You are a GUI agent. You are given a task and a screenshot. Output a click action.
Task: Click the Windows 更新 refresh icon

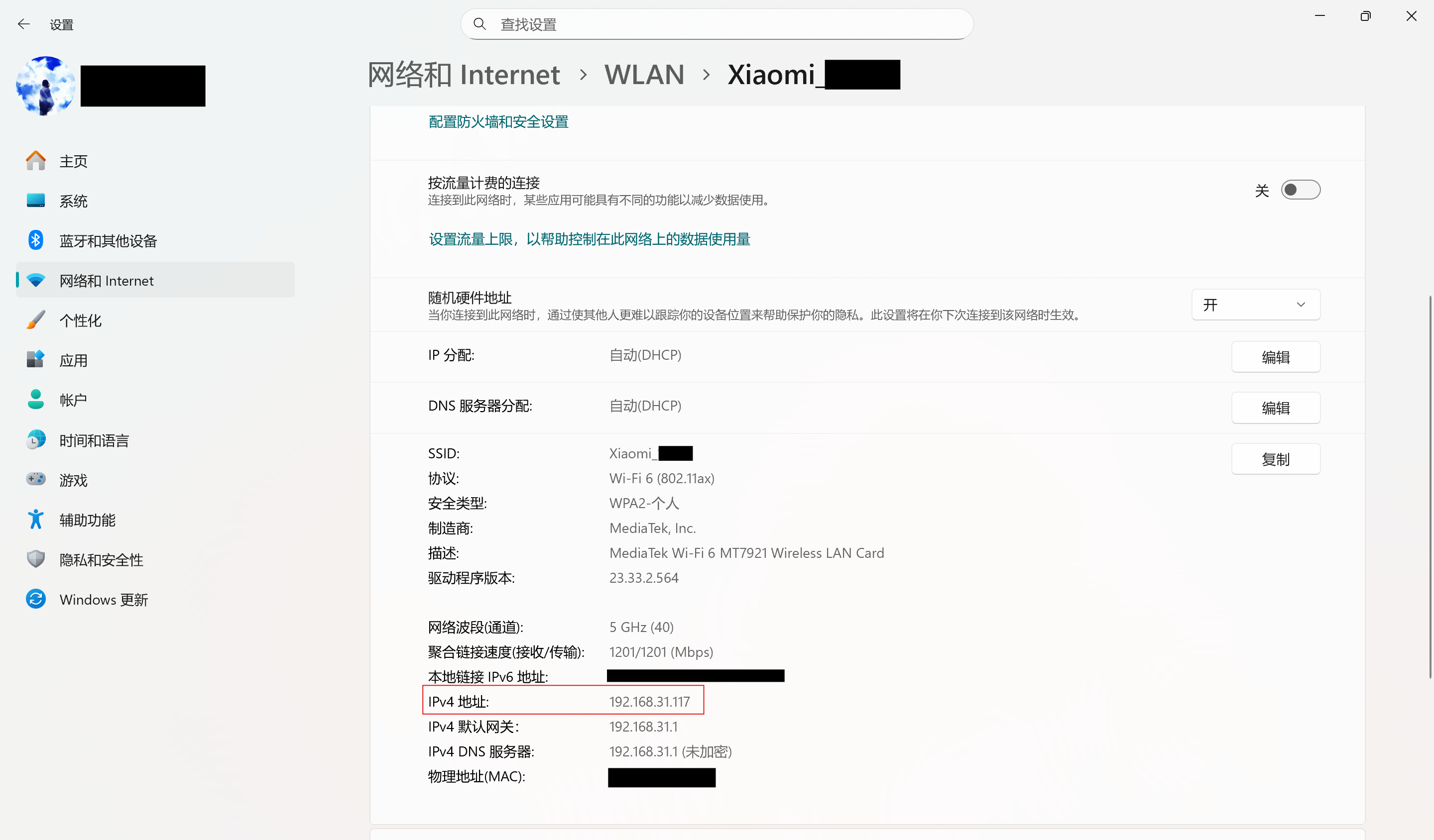point(35,599)
